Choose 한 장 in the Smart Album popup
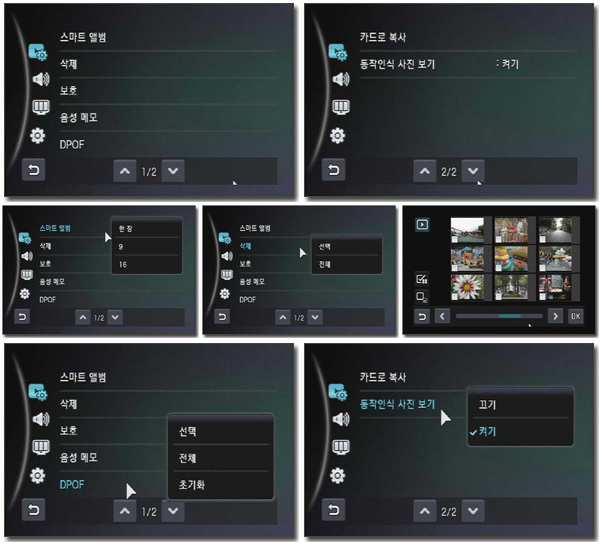 click(x=146, y=228)
